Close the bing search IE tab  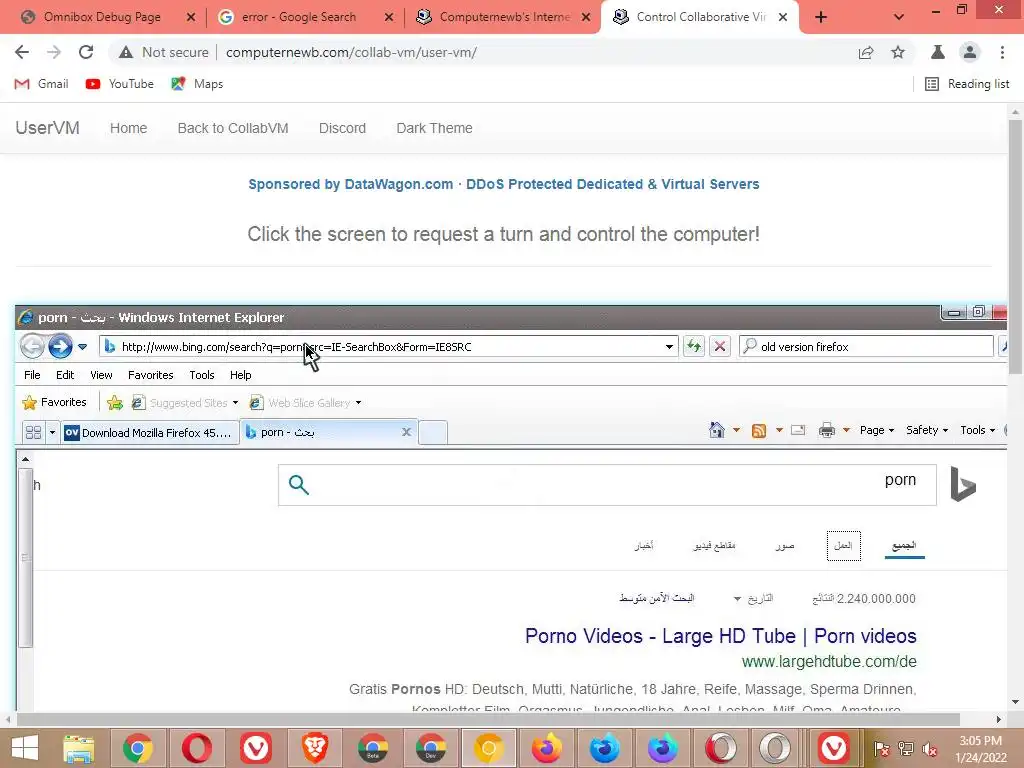click(406, 432)
